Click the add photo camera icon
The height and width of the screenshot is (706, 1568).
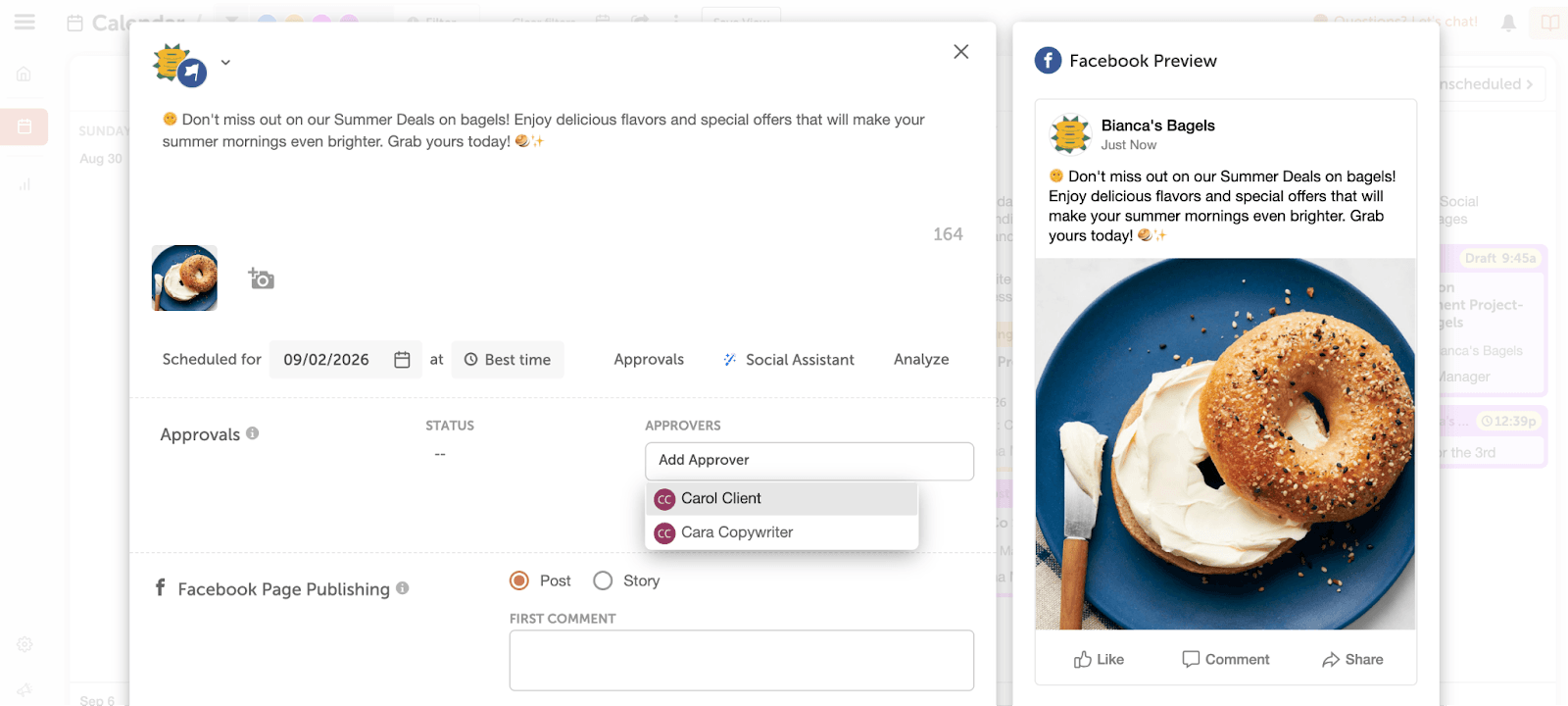pos(261,279)
